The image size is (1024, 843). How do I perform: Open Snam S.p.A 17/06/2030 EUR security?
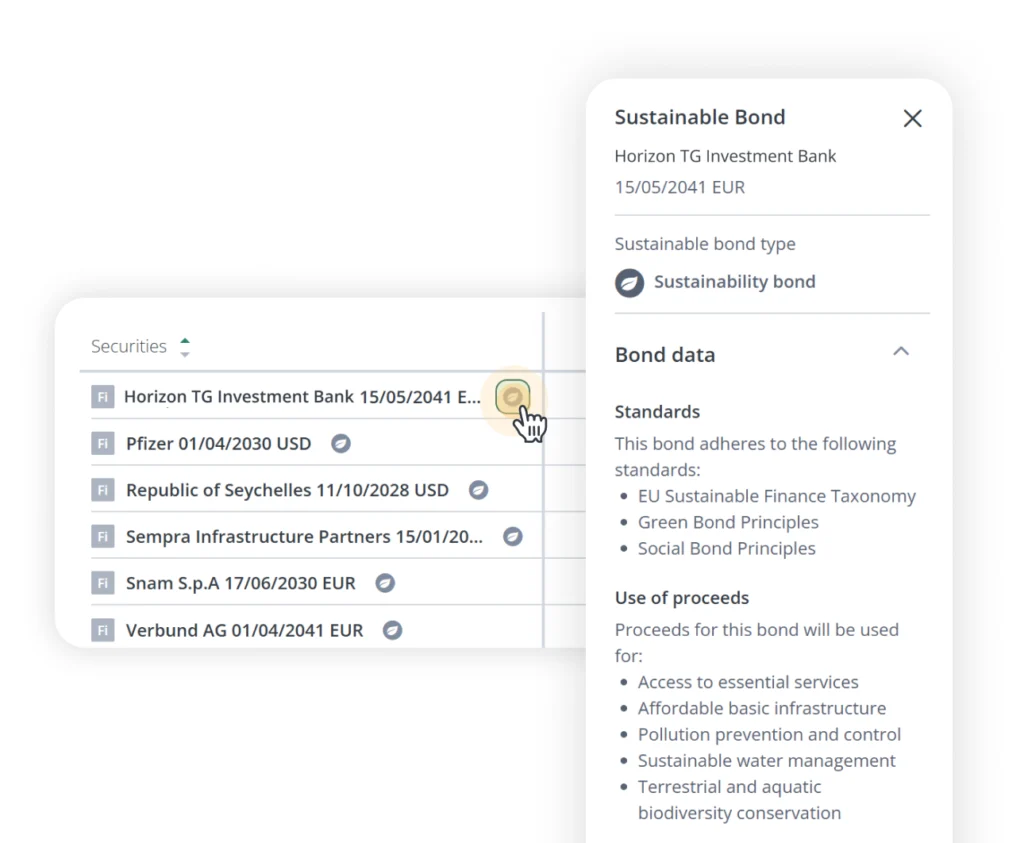(x=240, y=583)
